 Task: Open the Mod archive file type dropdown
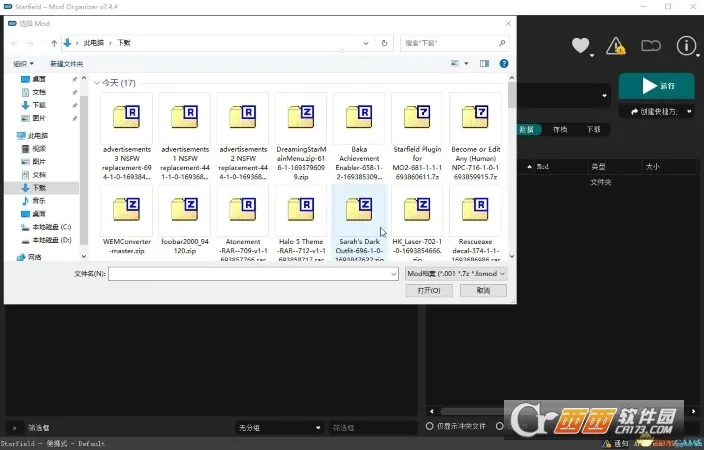coord(457,273)
